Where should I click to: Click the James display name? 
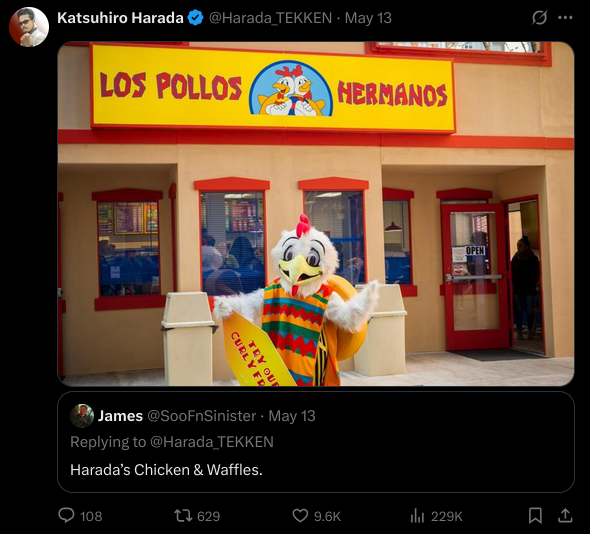120,416
